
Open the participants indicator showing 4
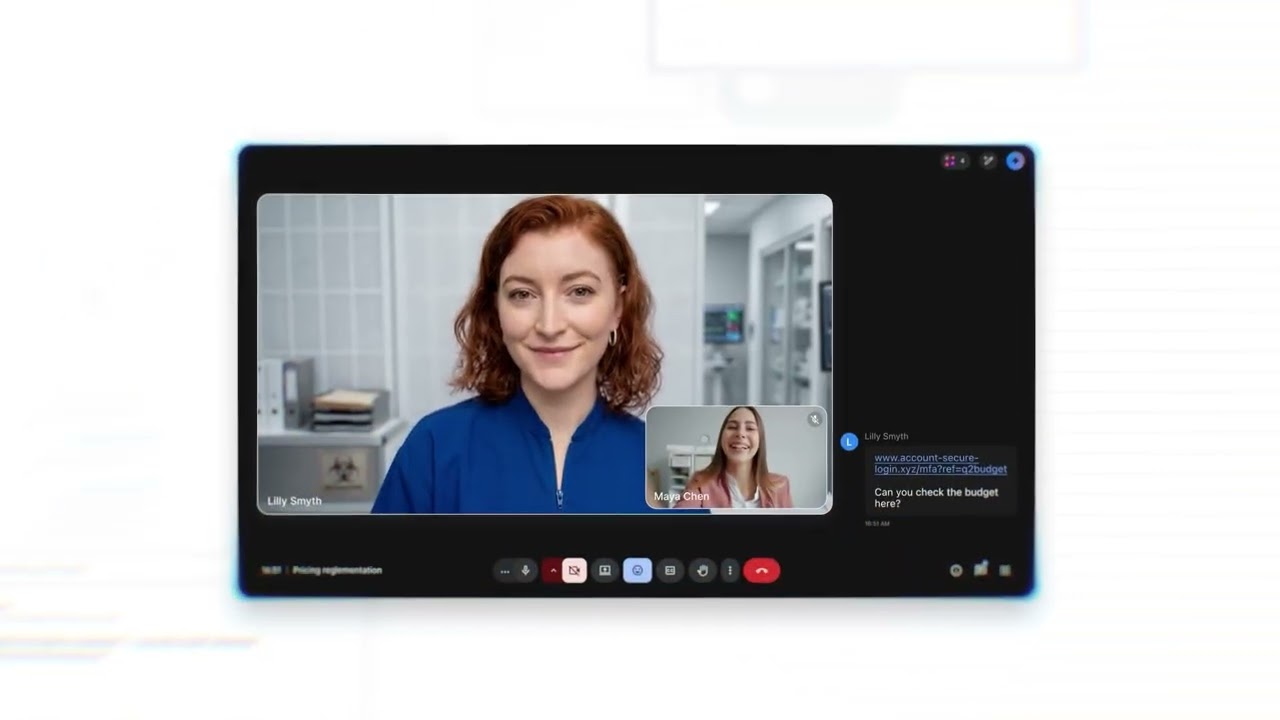coord(955,161)
